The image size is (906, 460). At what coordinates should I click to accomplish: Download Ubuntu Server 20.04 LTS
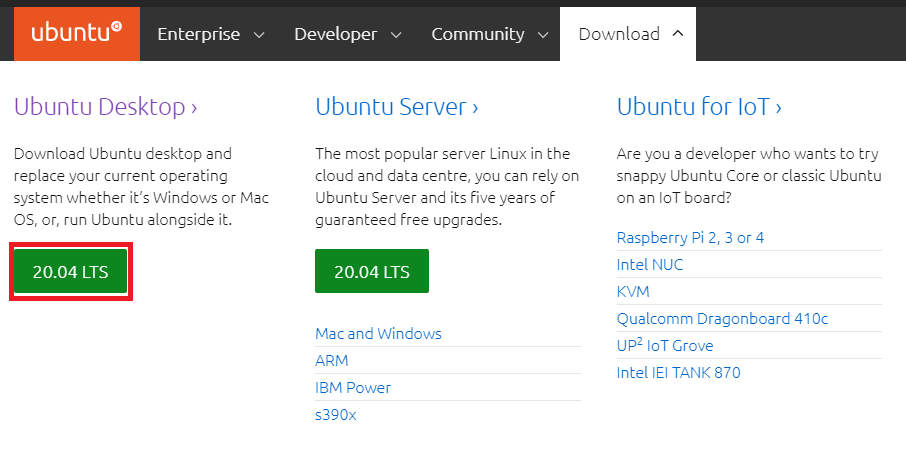coord(372,271)
